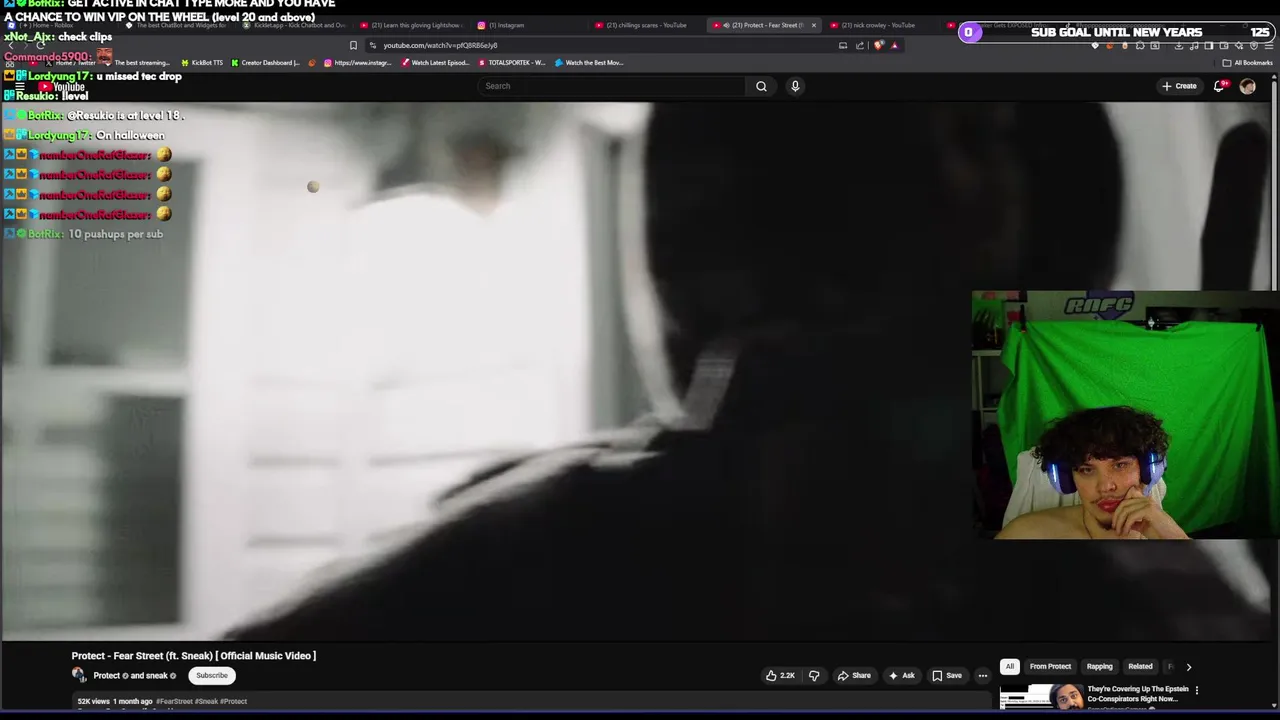Open the All Bookmarks folder

(x=1247, y=63)
